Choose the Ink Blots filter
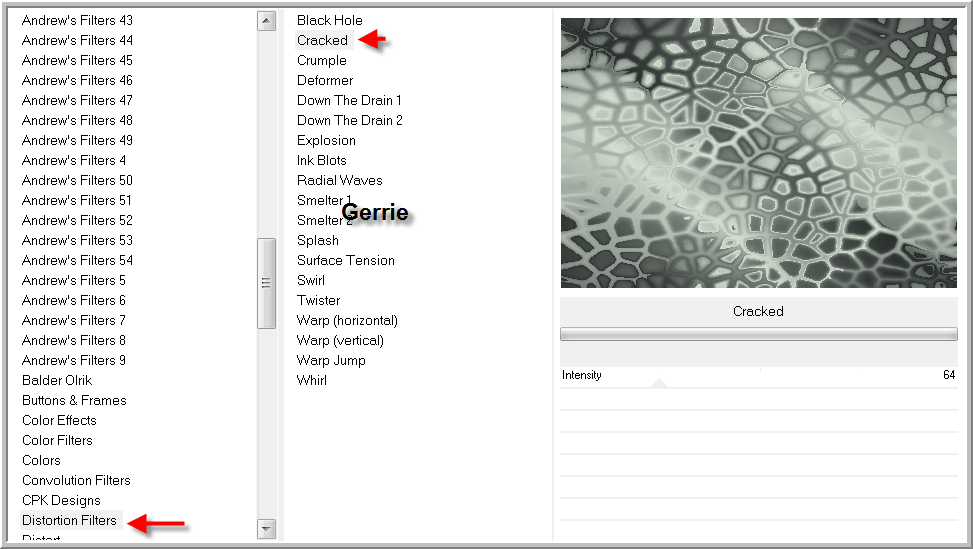Image resolution: width=973 pixels, height=549 pixels. pyautogui.click(x=321, y=160)
